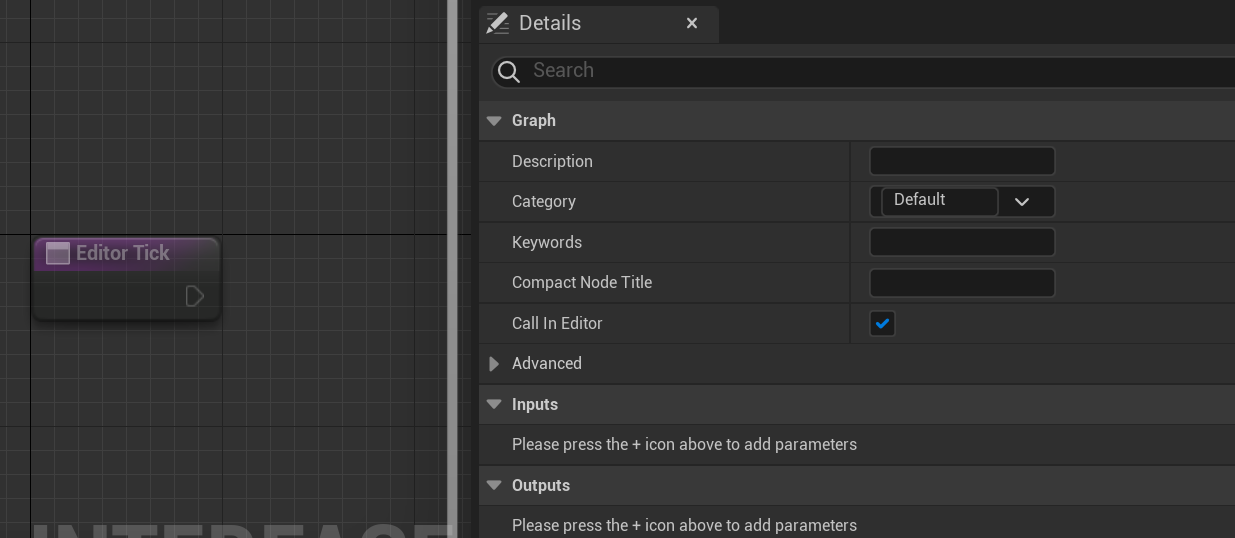Click the Description text field

tap(962, 161)
